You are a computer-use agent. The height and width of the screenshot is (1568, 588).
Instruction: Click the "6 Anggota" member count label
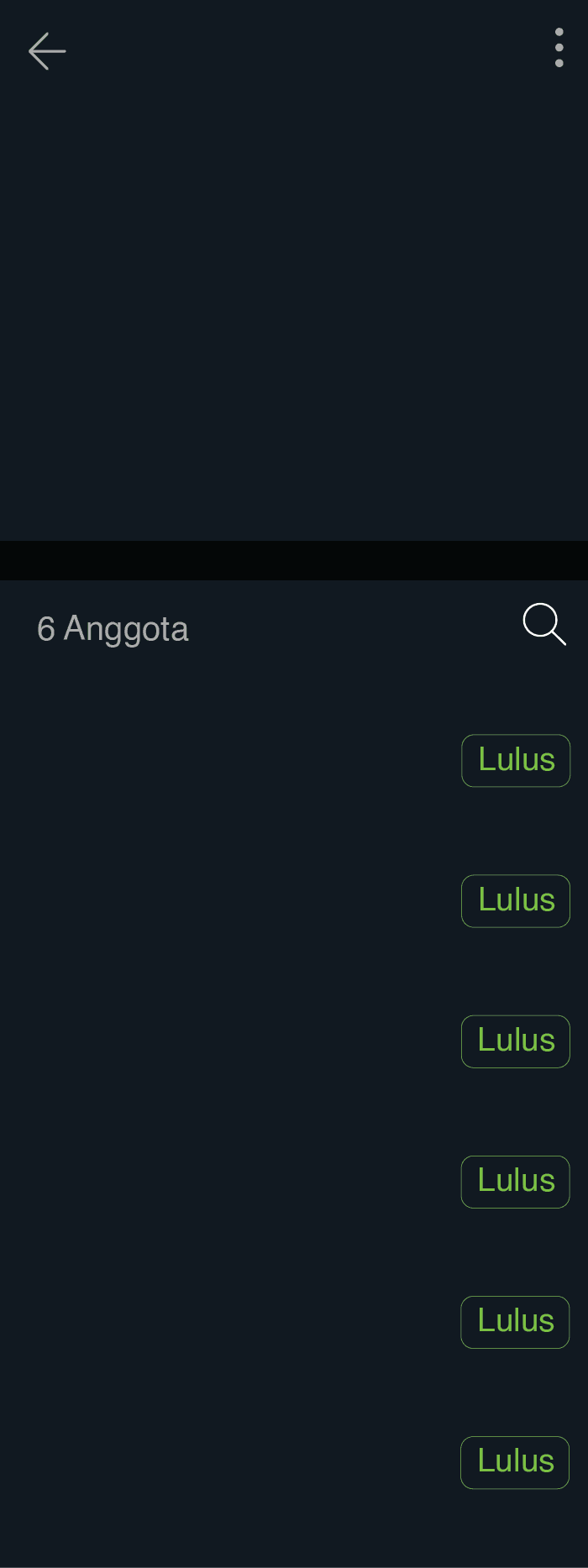point(113,629)
